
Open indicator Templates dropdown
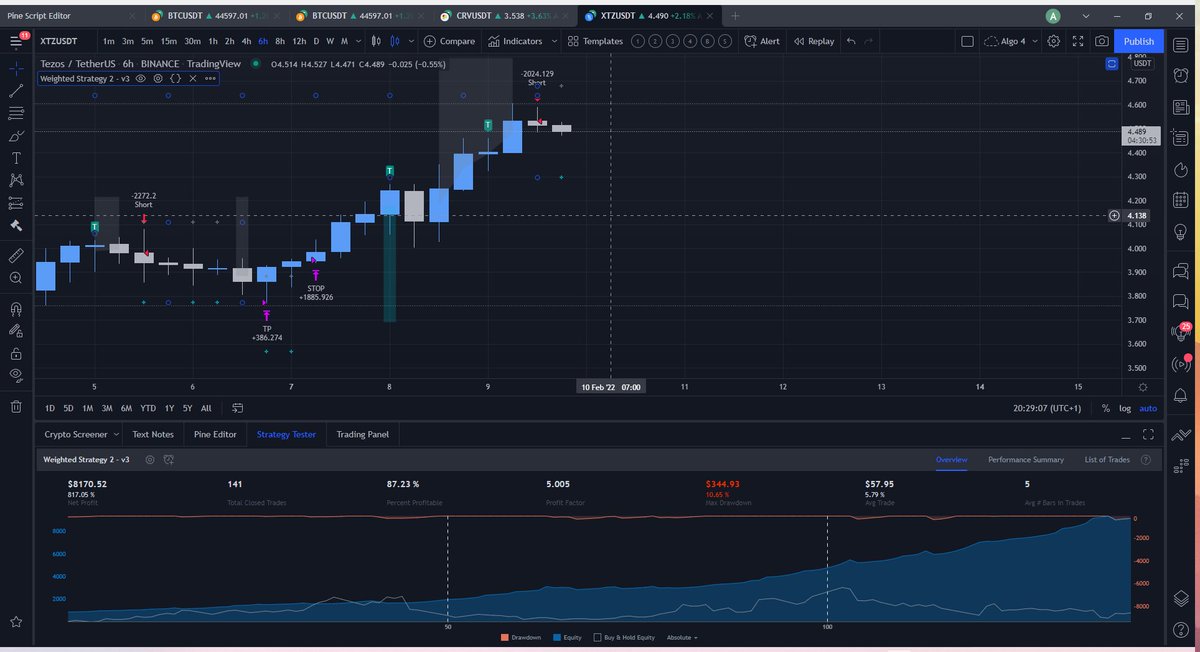point(595,41)
